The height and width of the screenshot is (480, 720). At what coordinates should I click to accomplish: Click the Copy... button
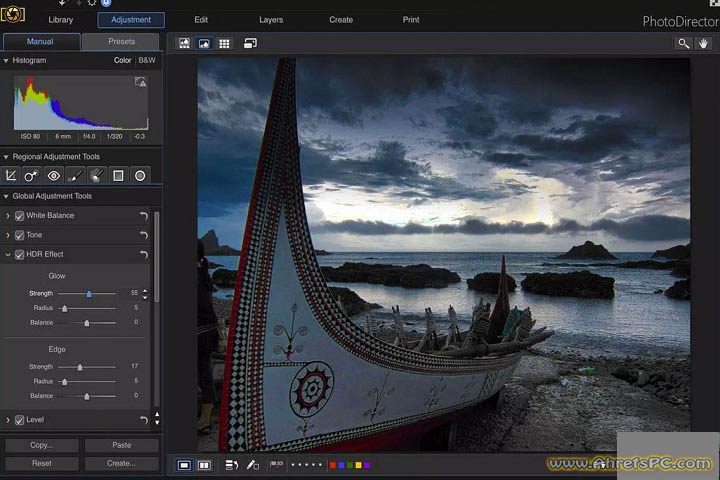(x=42, y=445)
